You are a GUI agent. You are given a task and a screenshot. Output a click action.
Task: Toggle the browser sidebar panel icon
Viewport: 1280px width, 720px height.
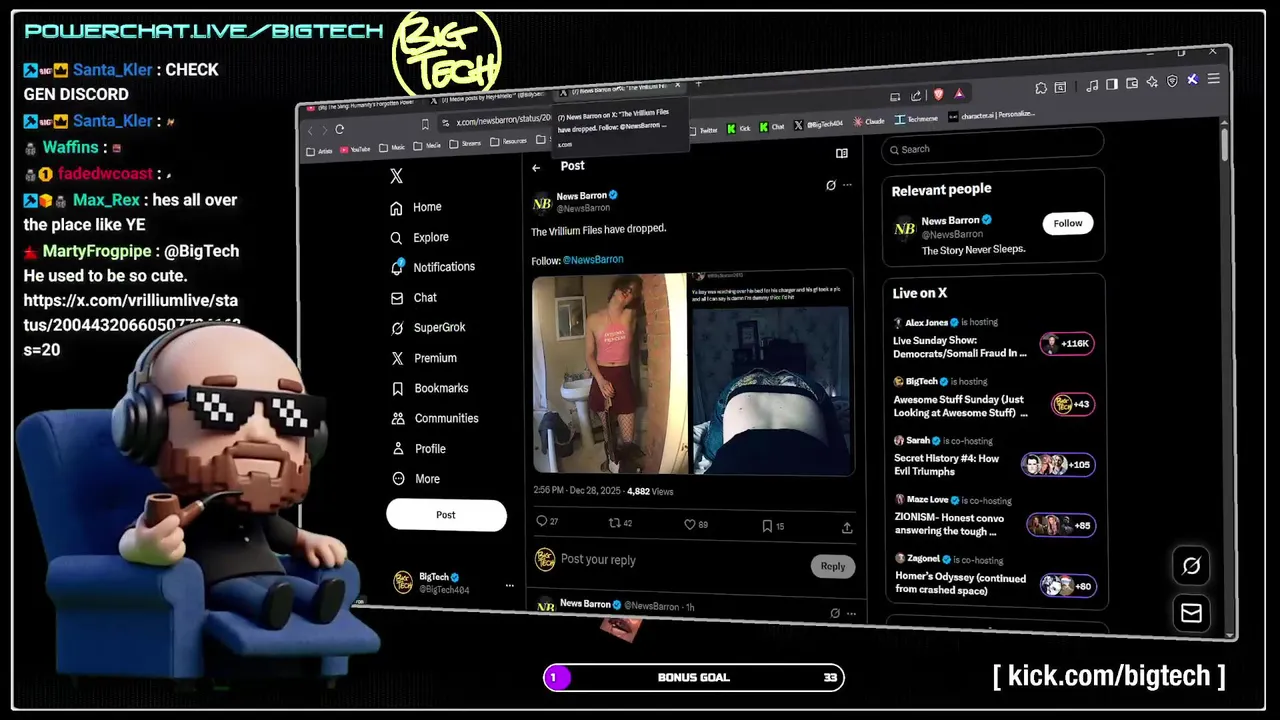1112,84
